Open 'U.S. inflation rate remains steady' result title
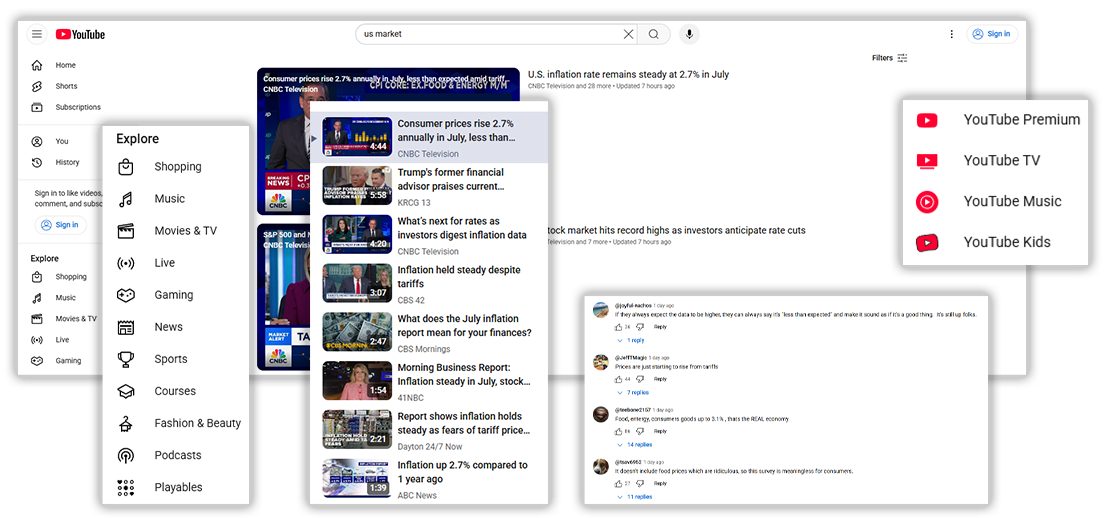Viewport: 1110px width, 518px height. click(628, 74)
